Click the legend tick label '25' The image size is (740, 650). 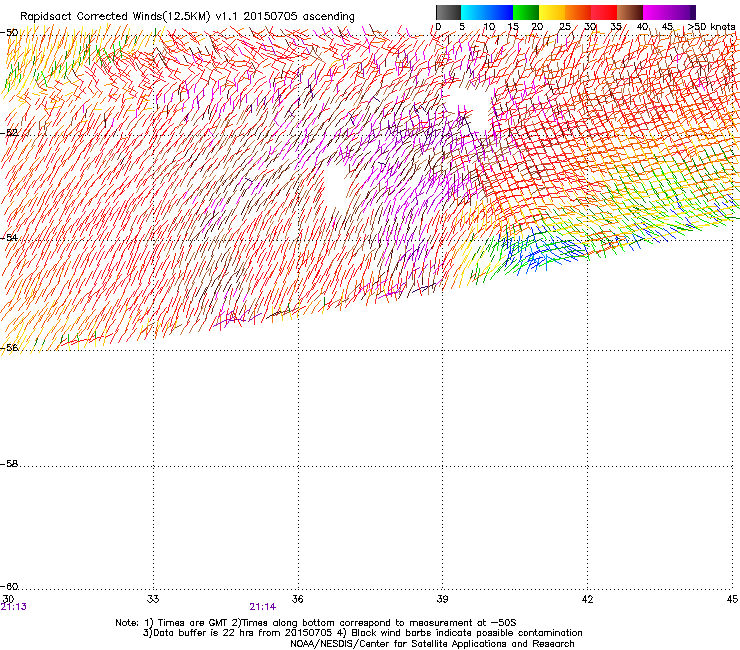(x=565, y=27)
